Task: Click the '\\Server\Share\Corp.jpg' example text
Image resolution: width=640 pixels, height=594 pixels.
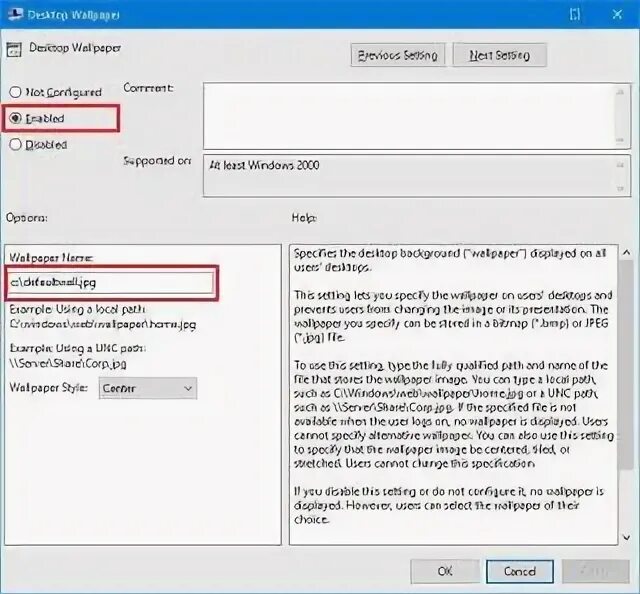Action: 68,363
